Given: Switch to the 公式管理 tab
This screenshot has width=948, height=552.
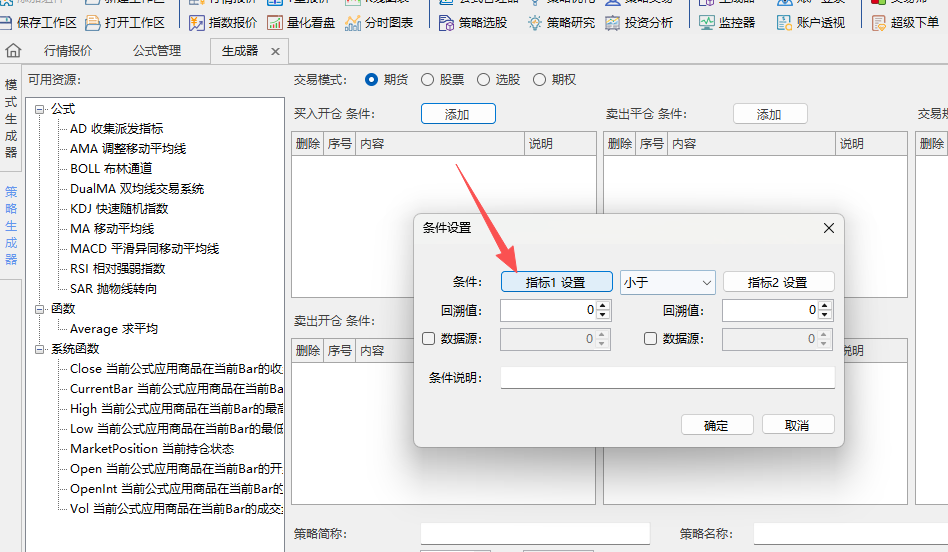Looking at the screenshot, I should [157, 50].
